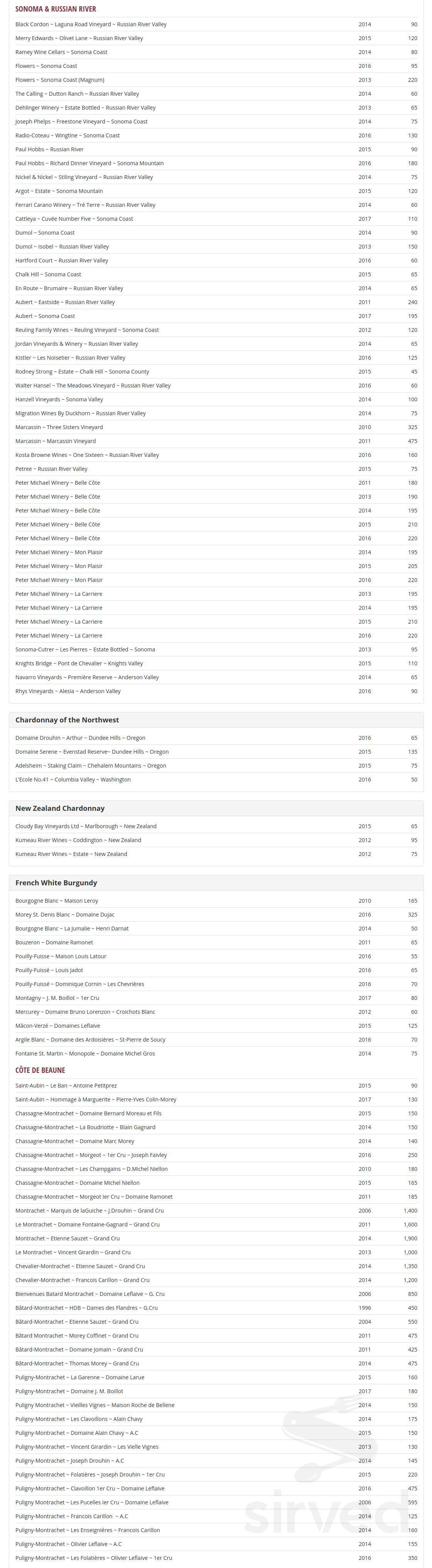Screen dimensions: 432x1568
Task: Click Domaine Drouhin Arthur Dundee Hills entry
Action: click(x=216, y=737)
